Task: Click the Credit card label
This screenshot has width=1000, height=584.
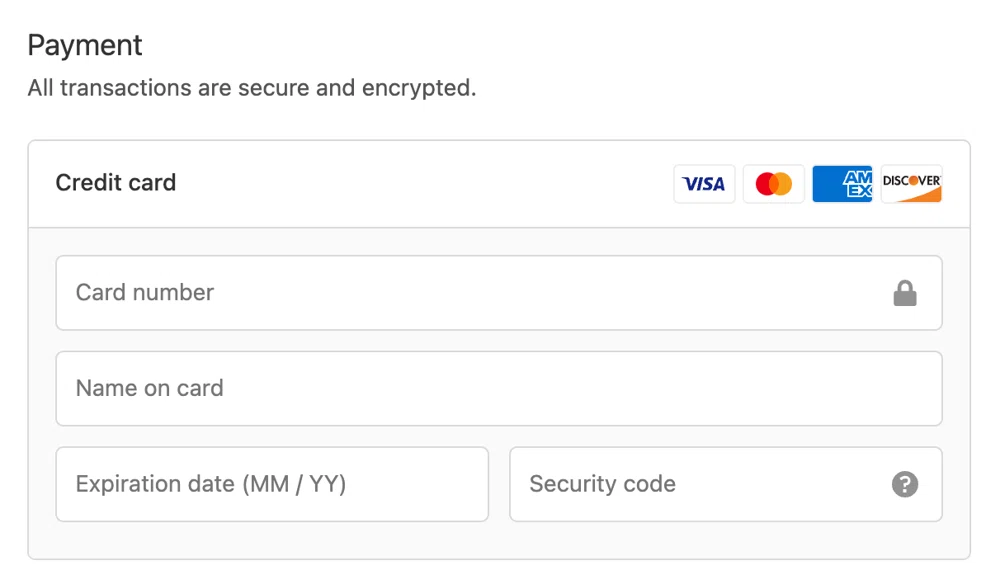Action: [x=116, y=183]
